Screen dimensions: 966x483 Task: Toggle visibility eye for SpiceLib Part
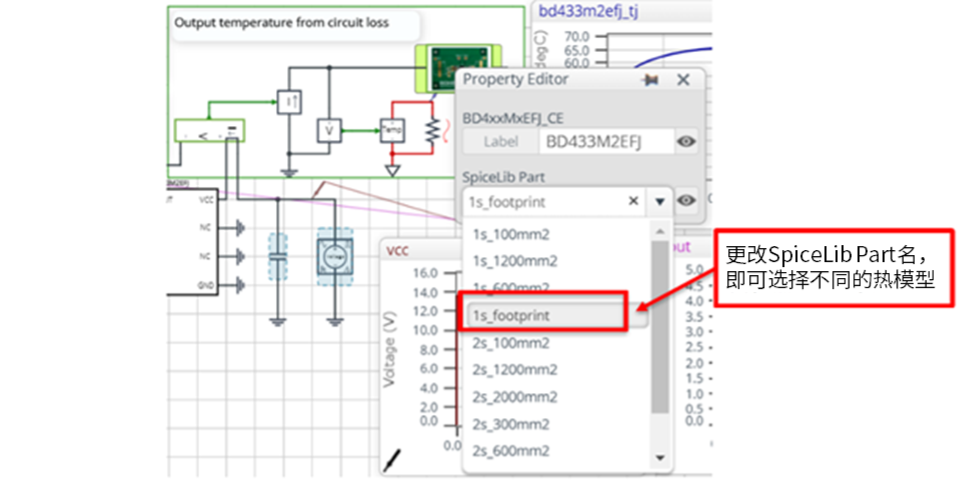[685, 201]
